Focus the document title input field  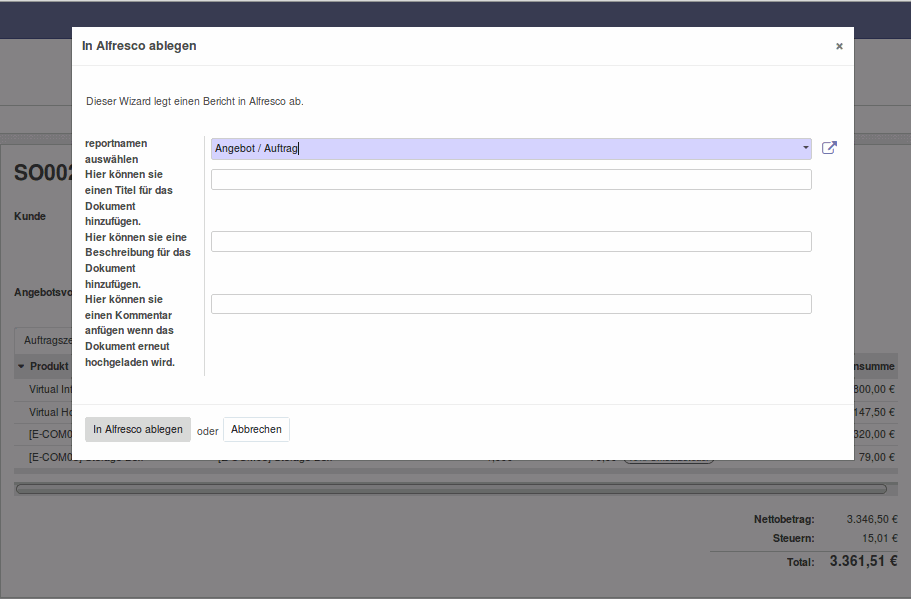tap(511, 180)
